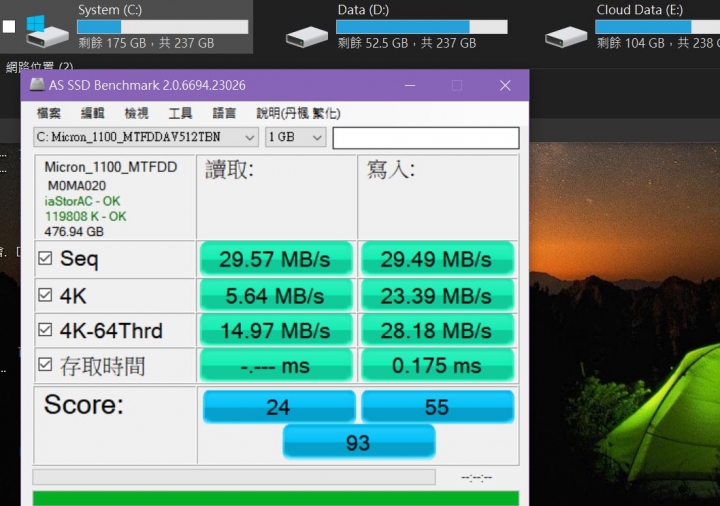
Task: Click the Seq write result 29.49 MB/s
Action: pyautogui.click(x=437, y=259)
